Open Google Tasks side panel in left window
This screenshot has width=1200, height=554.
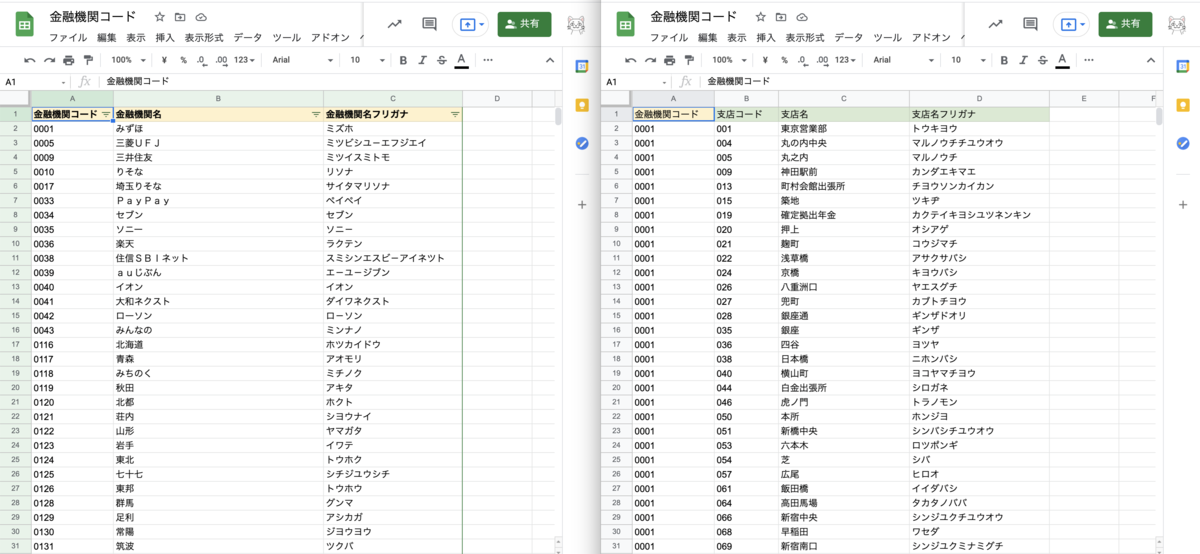(582, 144)
